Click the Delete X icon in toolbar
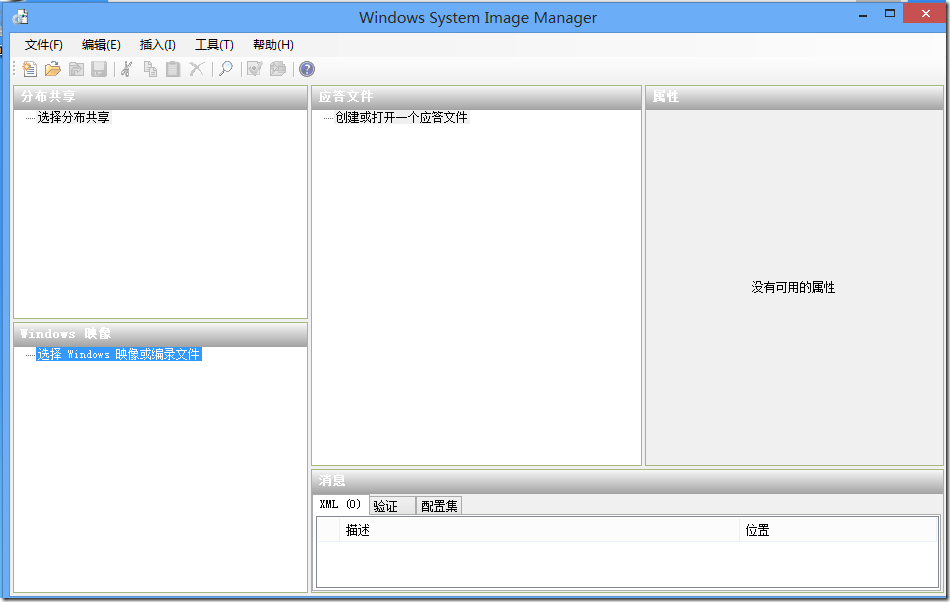Screen dimensions: 950x602 coord(197,69)
